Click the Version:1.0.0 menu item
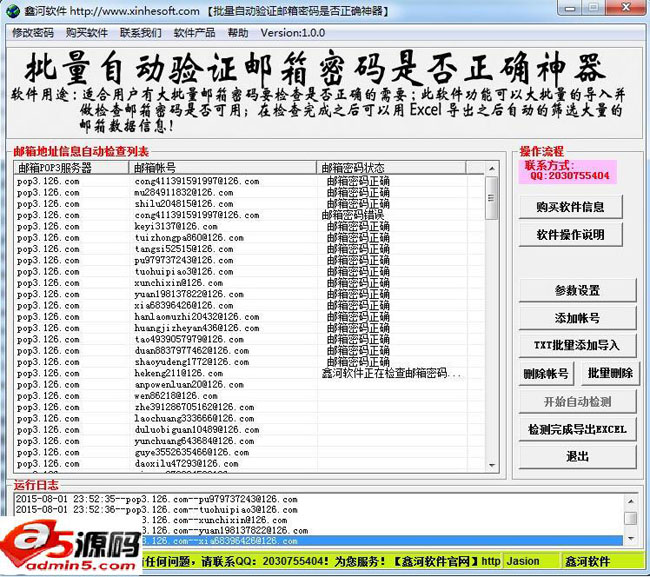Image resolution: width=650 pixels, height=577 pixels. [293, 33]
